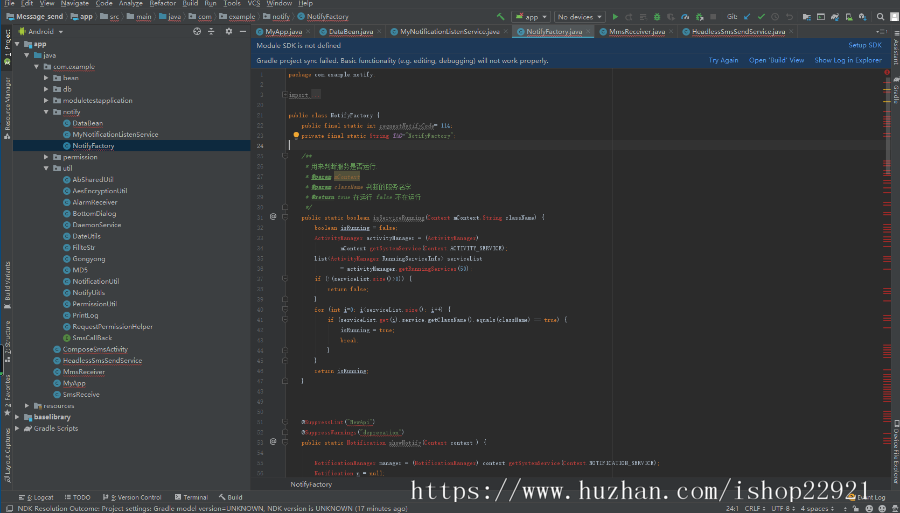
Task: Click the Collapse All icon in project panel
Action: [x=212, y=32]
